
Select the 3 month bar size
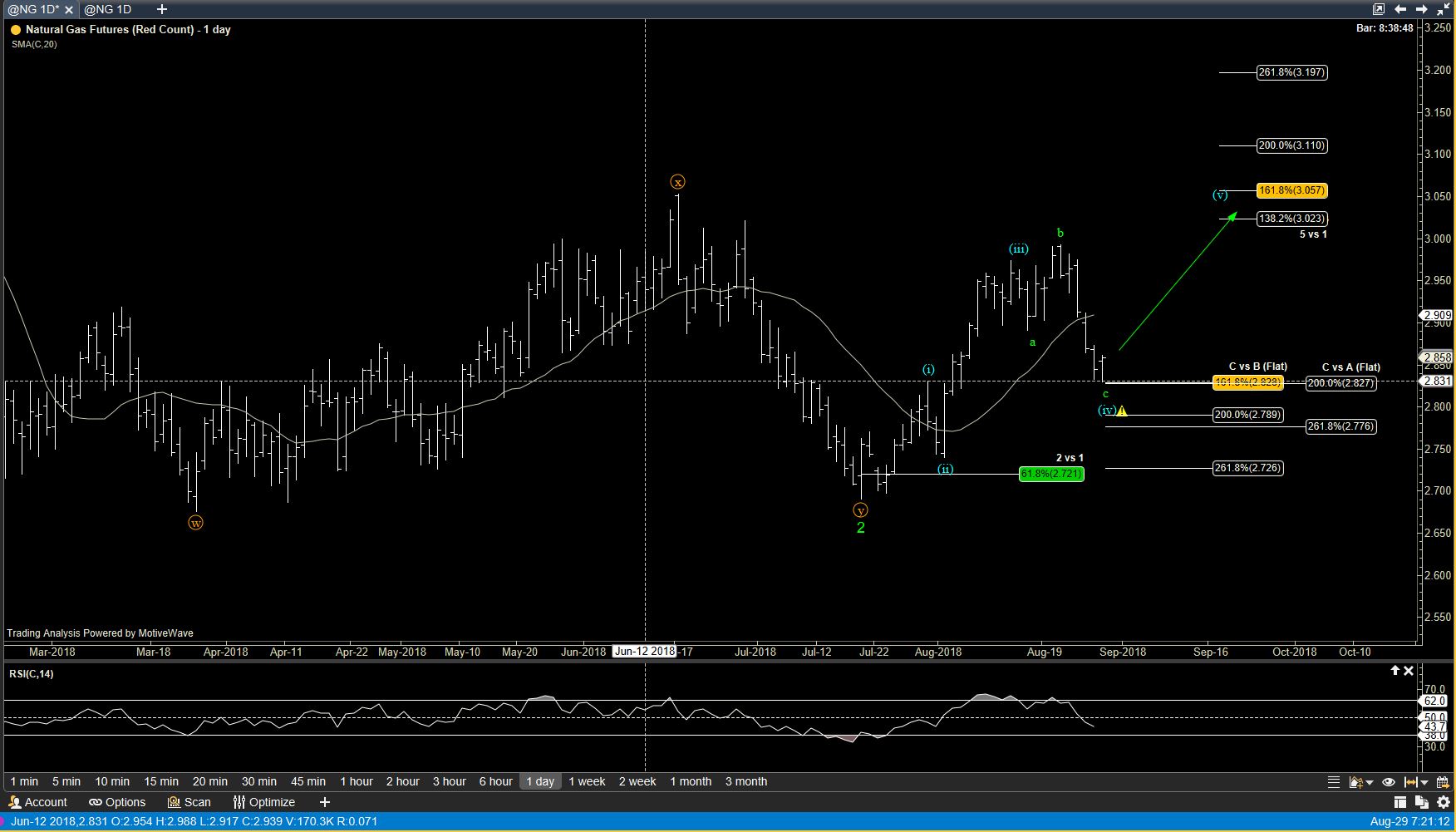coord(746,781)
